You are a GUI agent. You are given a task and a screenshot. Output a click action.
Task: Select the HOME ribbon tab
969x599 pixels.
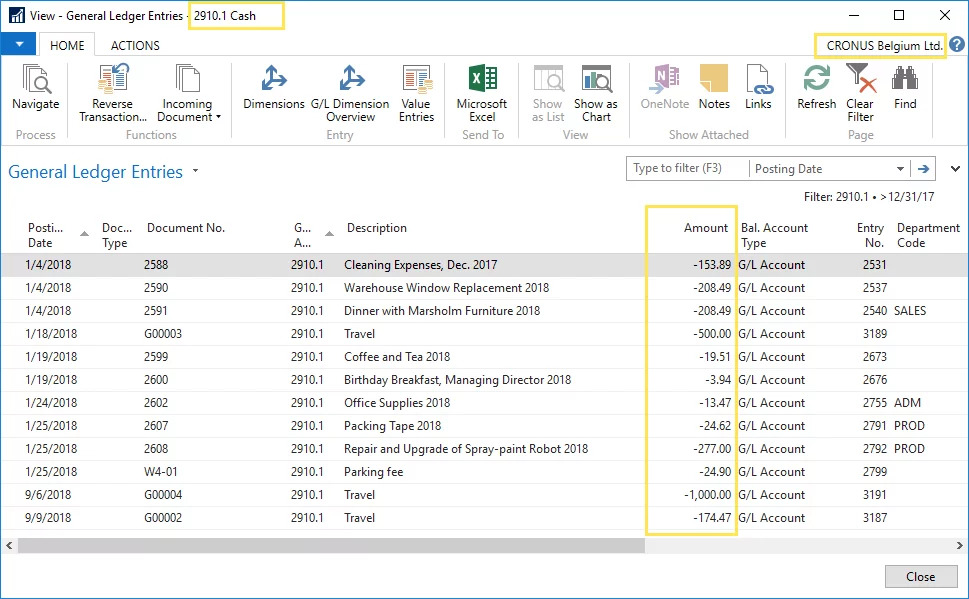click(x=67, y=45)
